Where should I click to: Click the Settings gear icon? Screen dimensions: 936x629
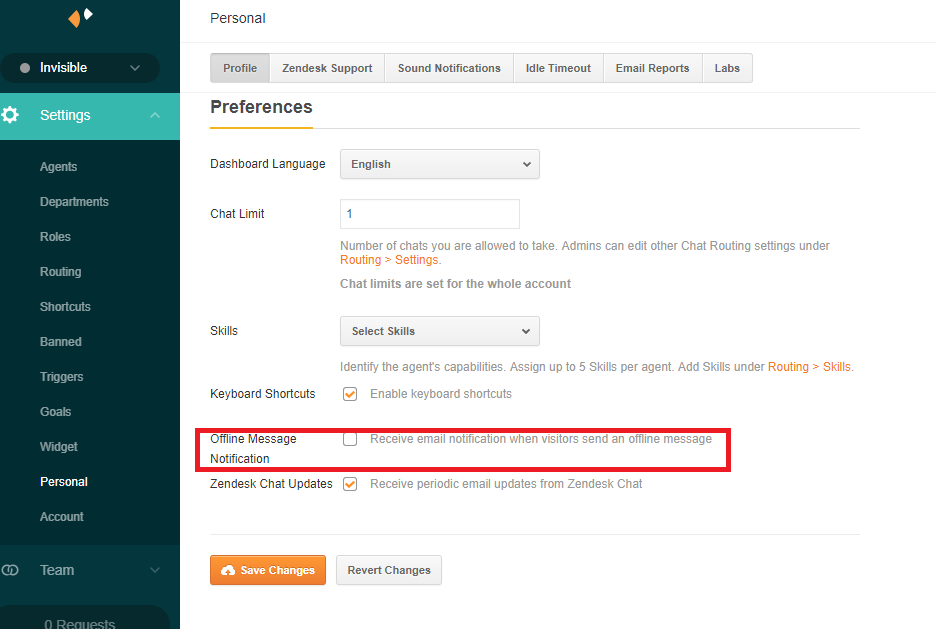(x=11, y=115)
